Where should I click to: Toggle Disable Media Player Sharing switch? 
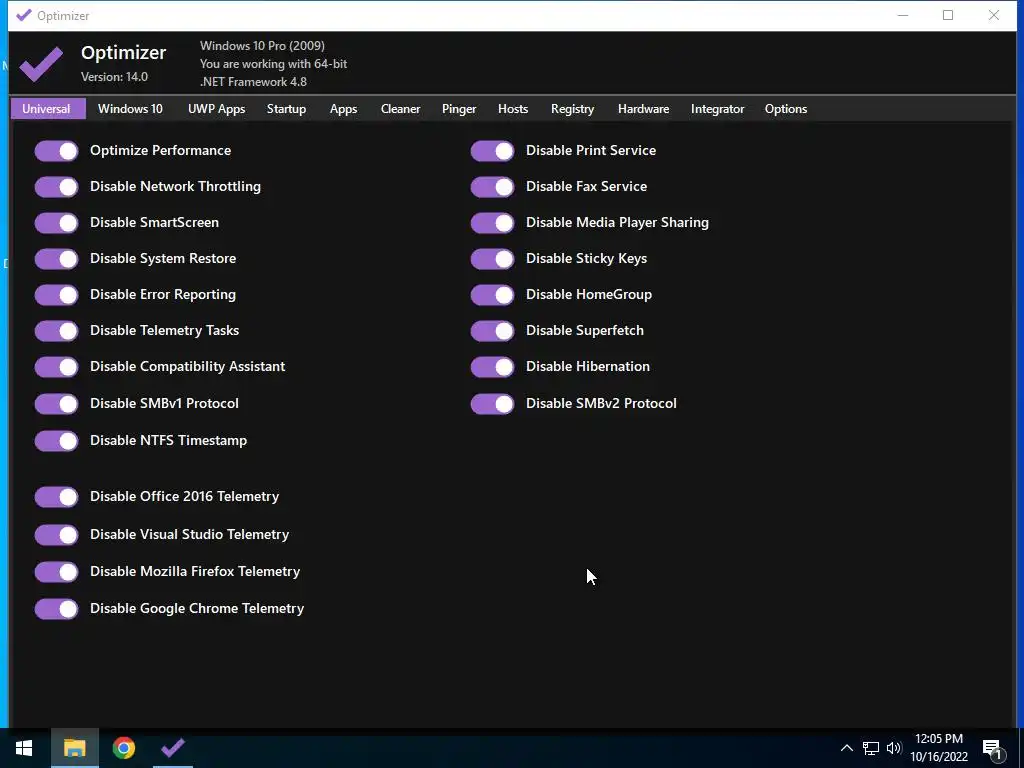[x=492, y=223]
